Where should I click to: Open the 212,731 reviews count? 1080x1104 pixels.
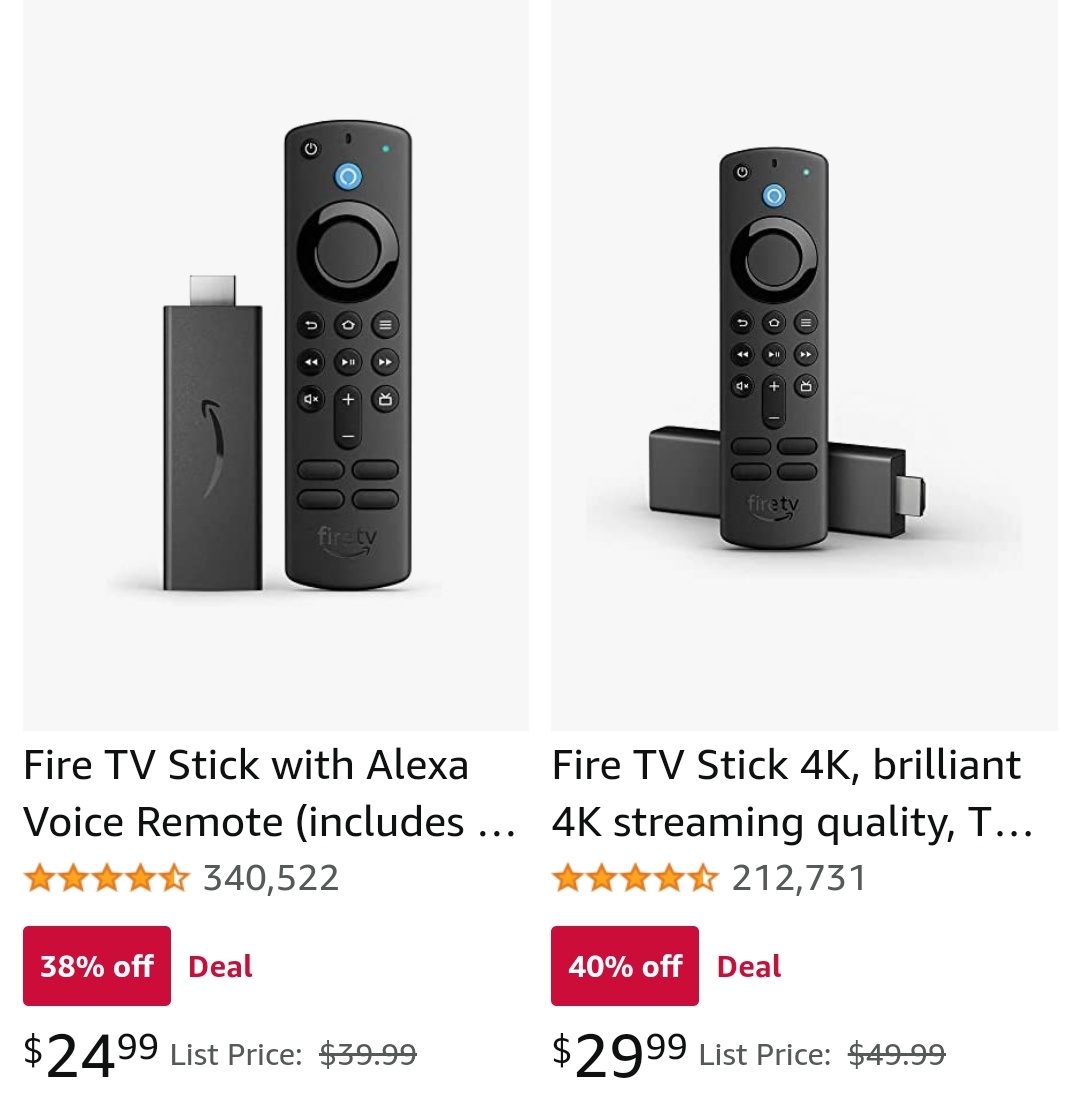click(799, 879)
